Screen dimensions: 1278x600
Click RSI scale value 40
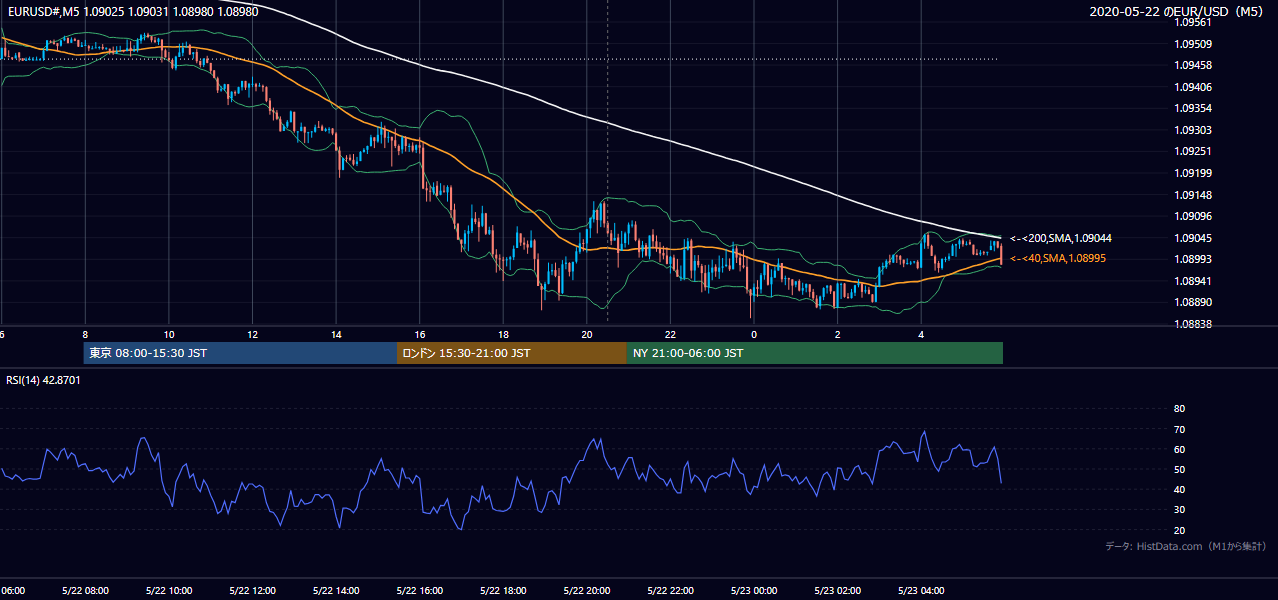(1179, 489)
